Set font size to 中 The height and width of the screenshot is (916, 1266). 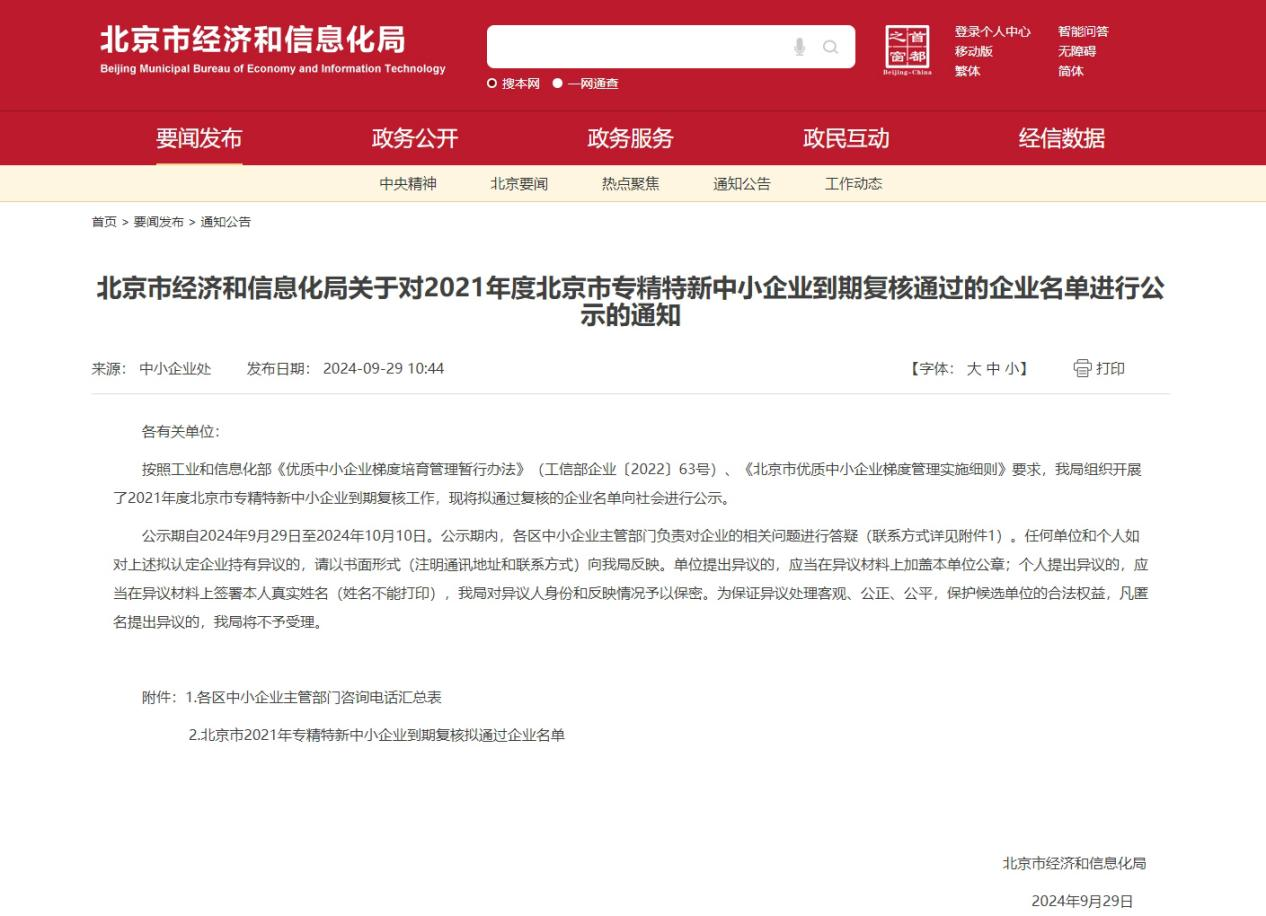coord(993,369)
